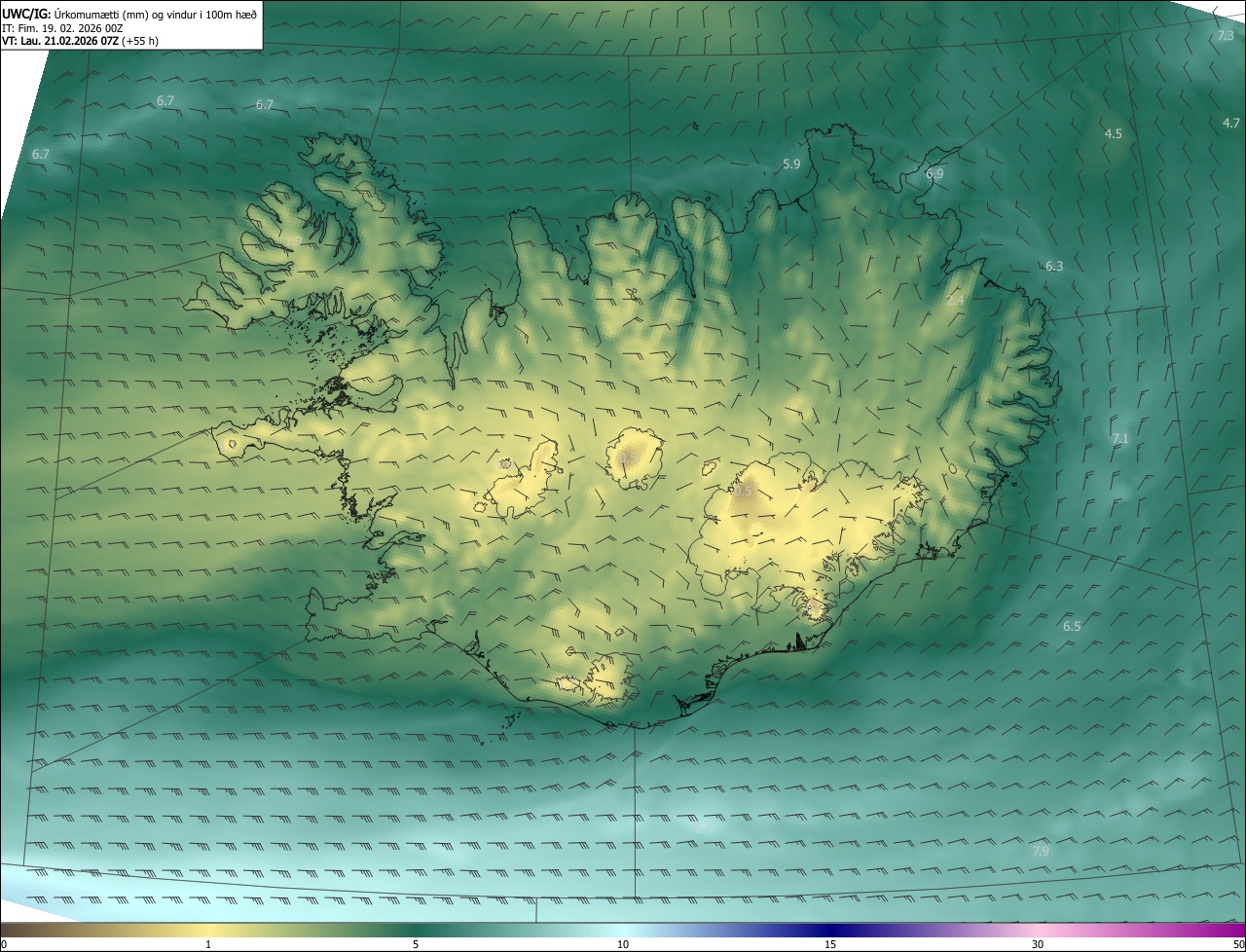Click the colorbar tick label 1
Image resolution: width=1246 pixels, height=952 pixels.
(208, 944)
